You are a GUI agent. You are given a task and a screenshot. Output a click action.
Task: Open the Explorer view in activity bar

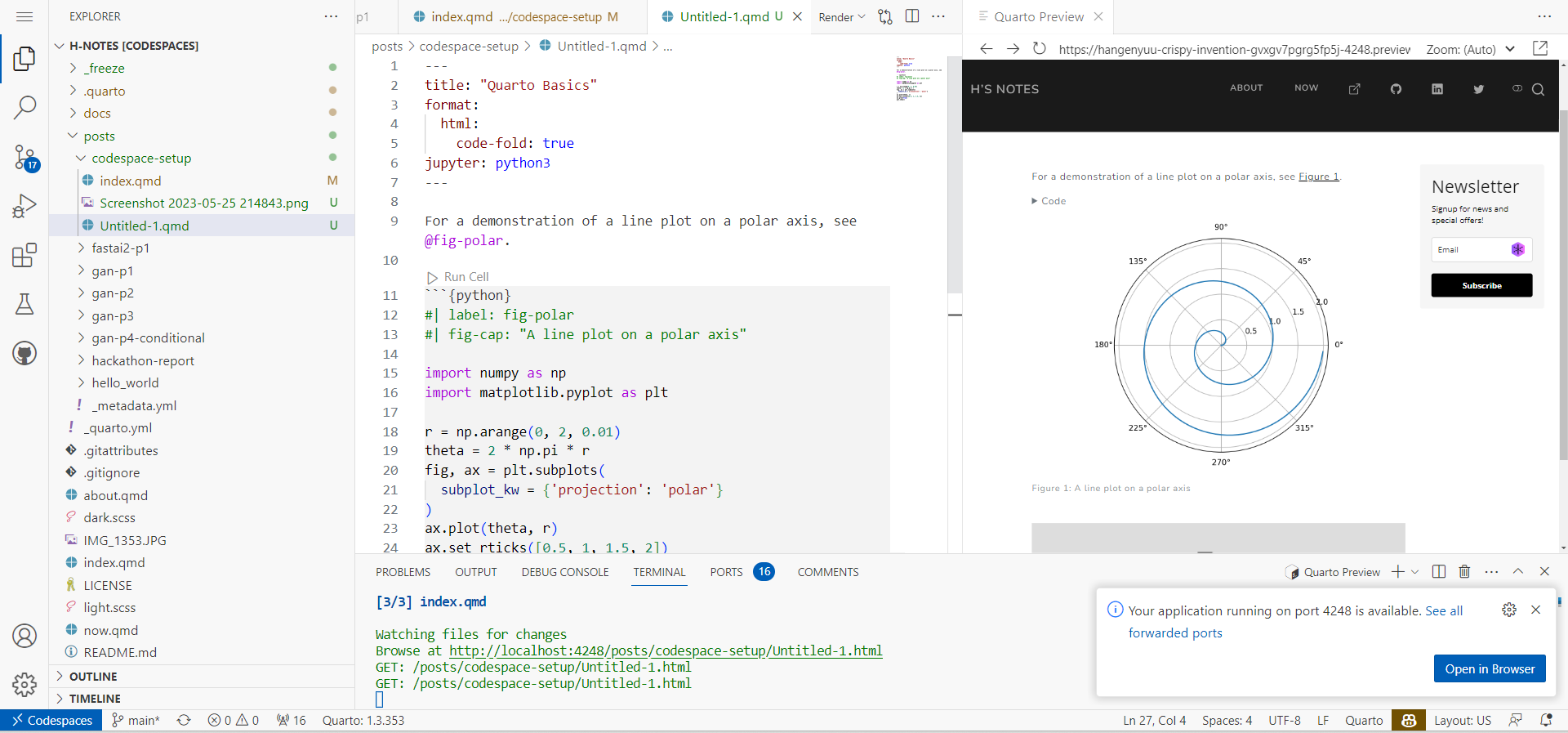coord(24,59)
